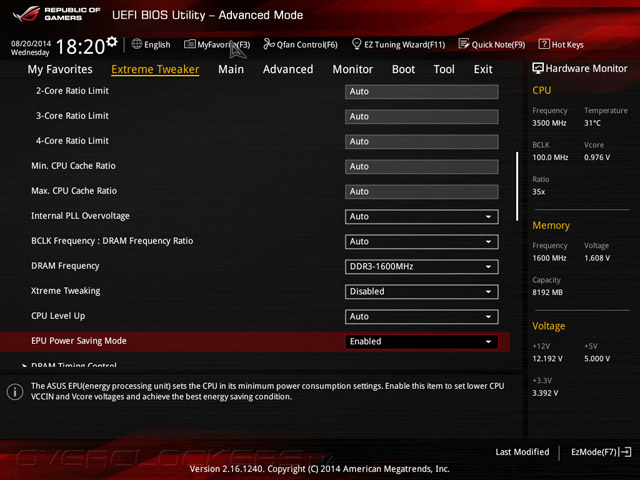Select the CPU Level Up label
640x480 pixels.
point(58,316)
